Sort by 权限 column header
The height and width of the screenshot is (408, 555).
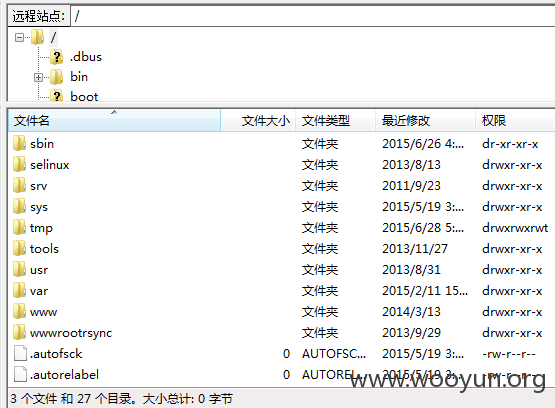(515, 121)
